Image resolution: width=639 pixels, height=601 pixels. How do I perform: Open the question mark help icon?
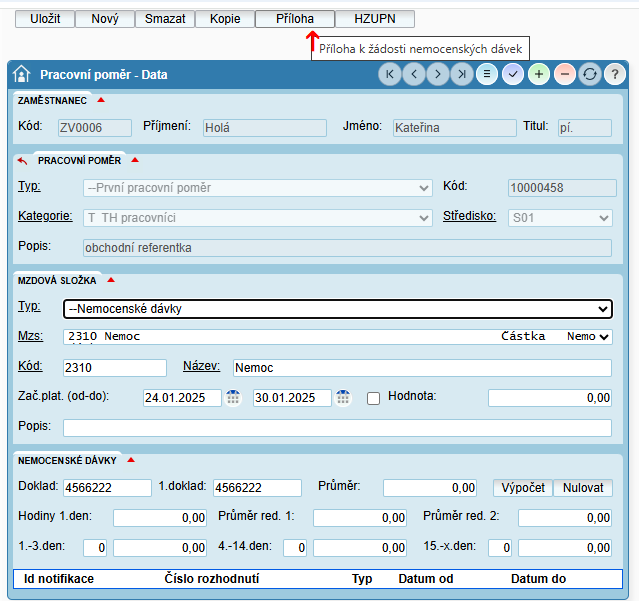pyautogui.click(x=614, y=74)
